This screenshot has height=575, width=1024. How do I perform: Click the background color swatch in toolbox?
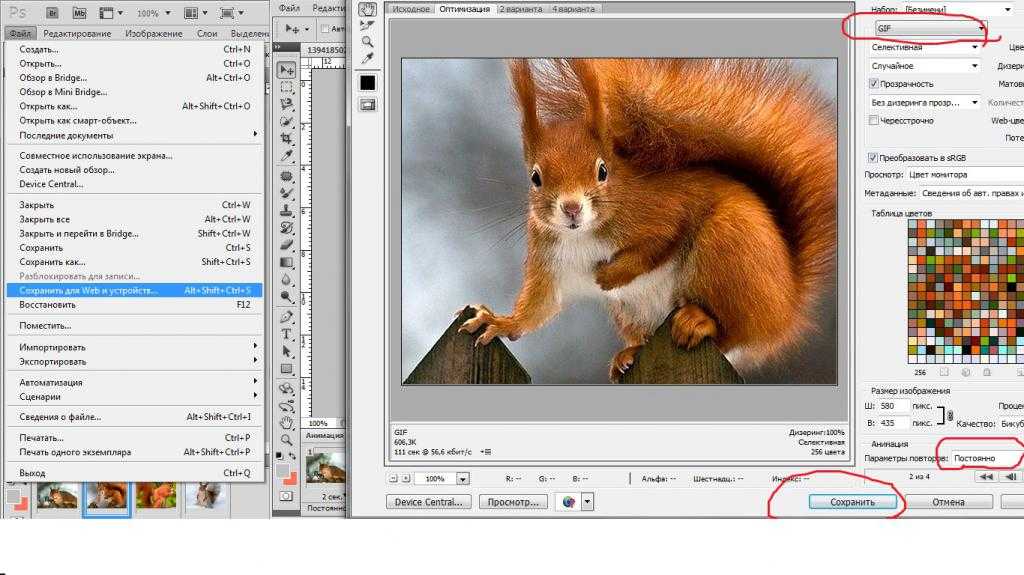pyautogui.click(x=291, y=479)
